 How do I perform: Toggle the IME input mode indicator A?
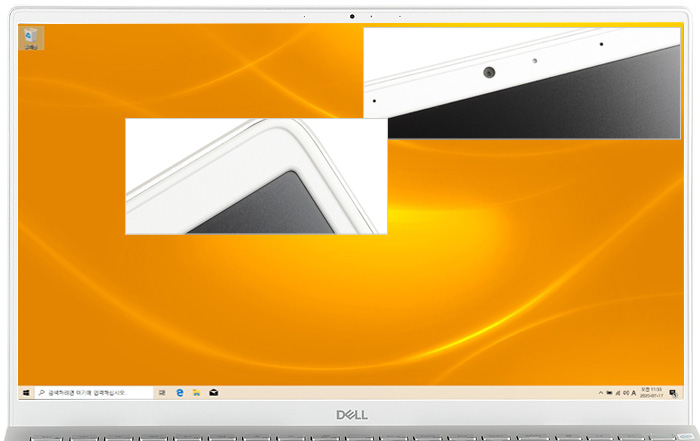point(633,393)
